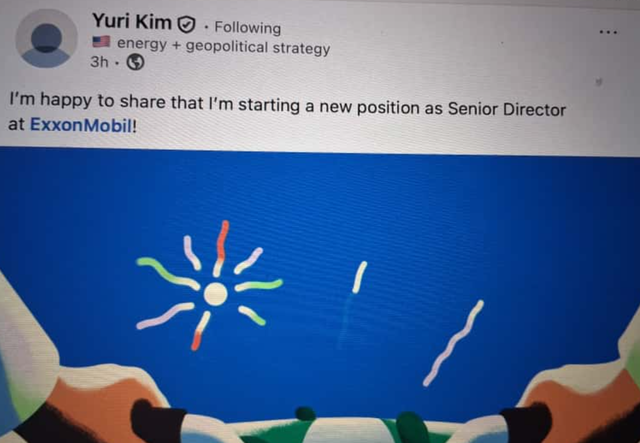Click the verified shield badge beside Yuri Kim
This screenshot has height=443, width=640.
point(187,25)
